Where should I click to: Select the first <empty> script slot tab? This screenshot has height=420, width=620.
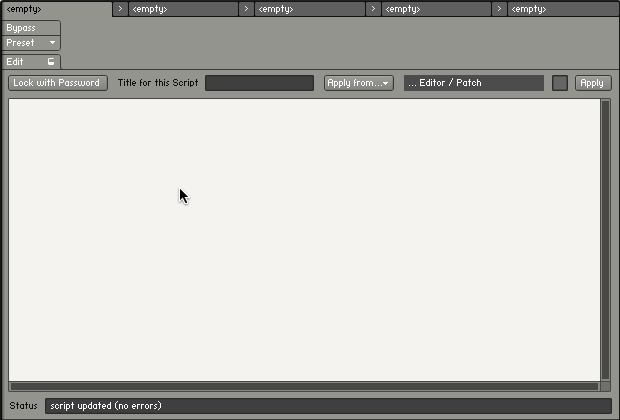(x=57, y=9)
